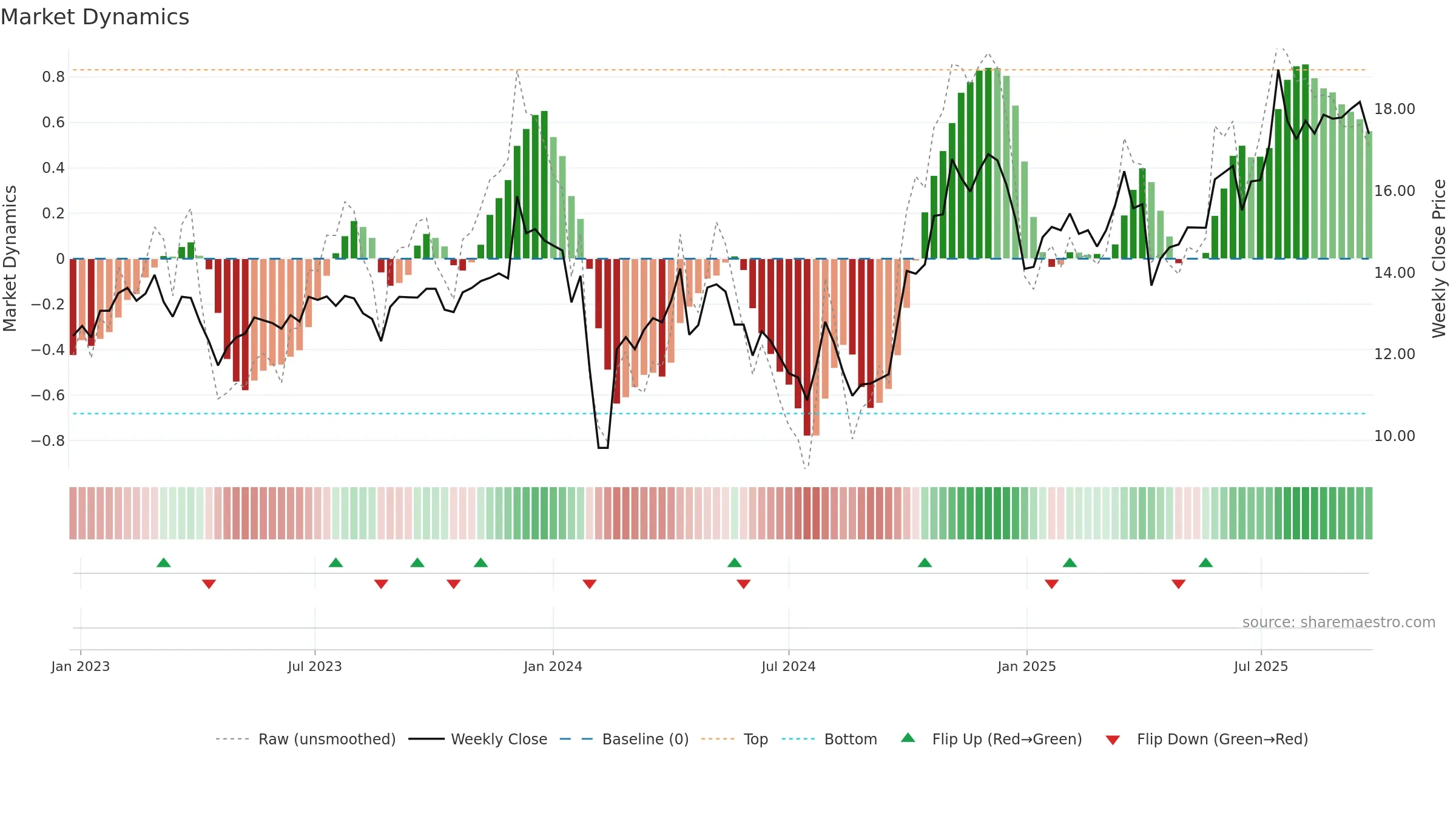Click the Flip Down marker in August 2023
The height and width of the screenshot is (819, 1456).
point(382,584)
